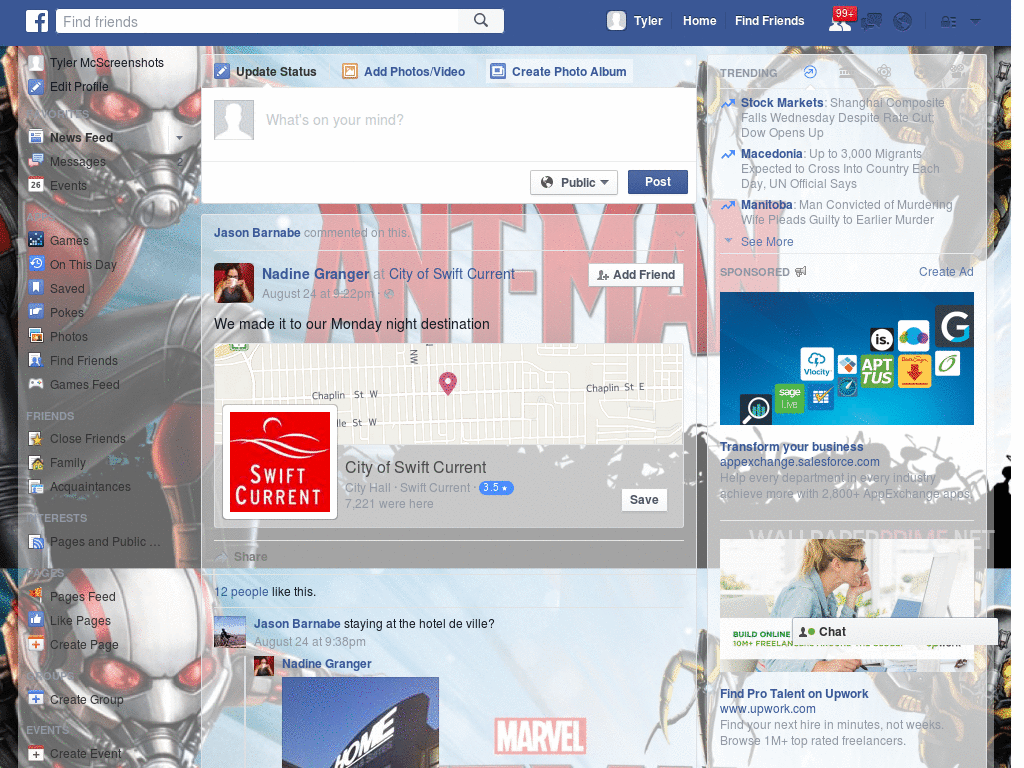Open Create Group in sidebar
This screenshot has width=1024, height=768.
[x=86, y=699]
